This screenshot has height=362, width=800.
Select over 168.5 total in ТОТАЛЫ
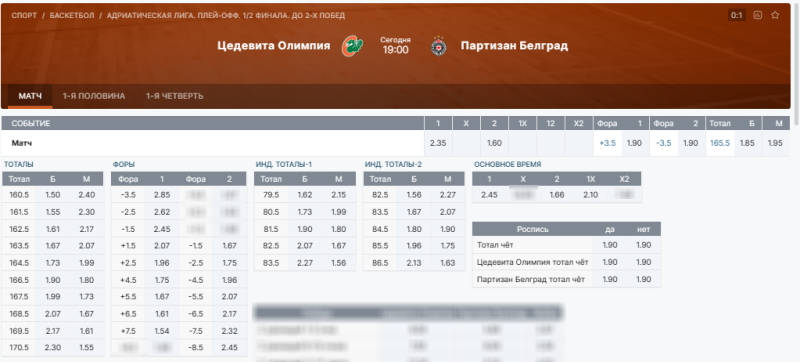tap(53, 314)
